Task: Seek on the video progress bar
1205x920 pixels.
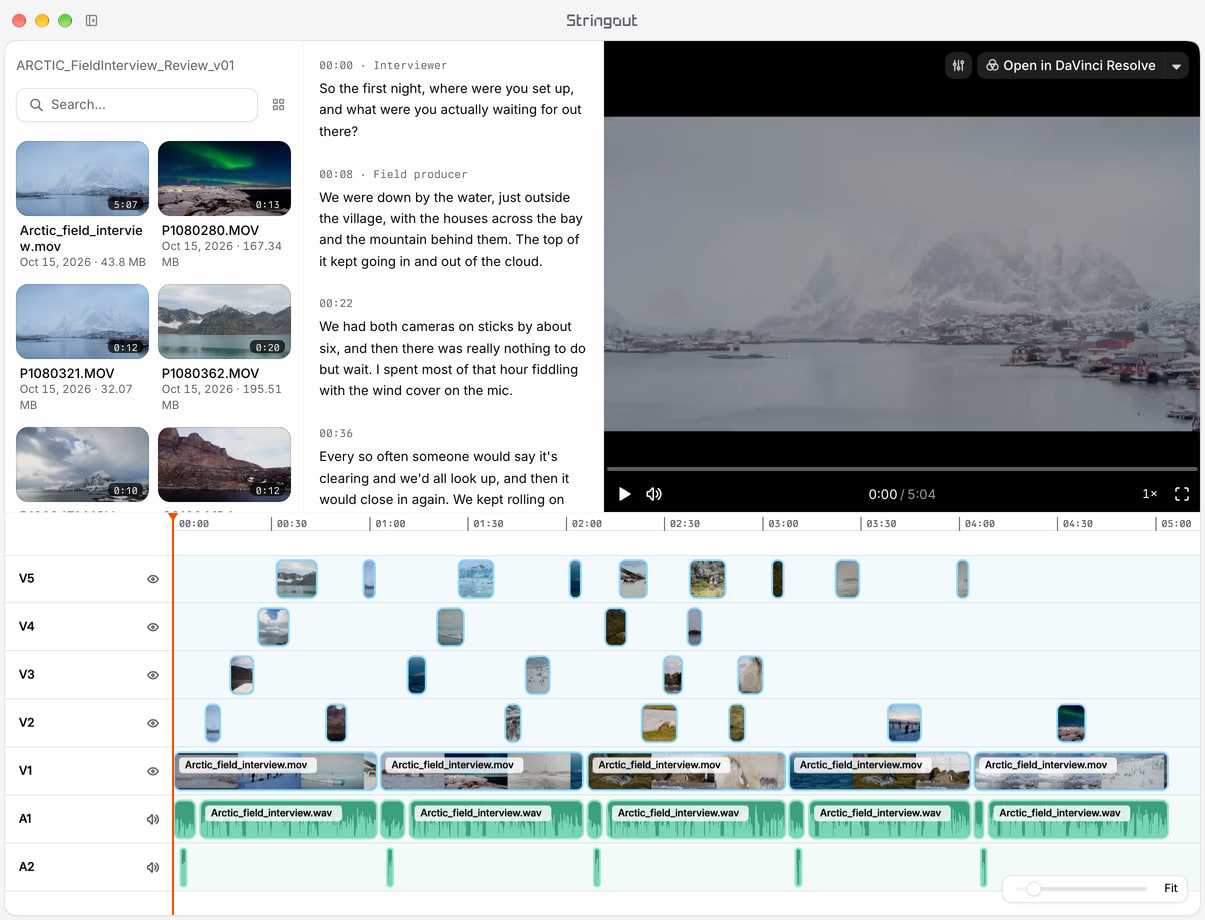Action: [901, 468]
